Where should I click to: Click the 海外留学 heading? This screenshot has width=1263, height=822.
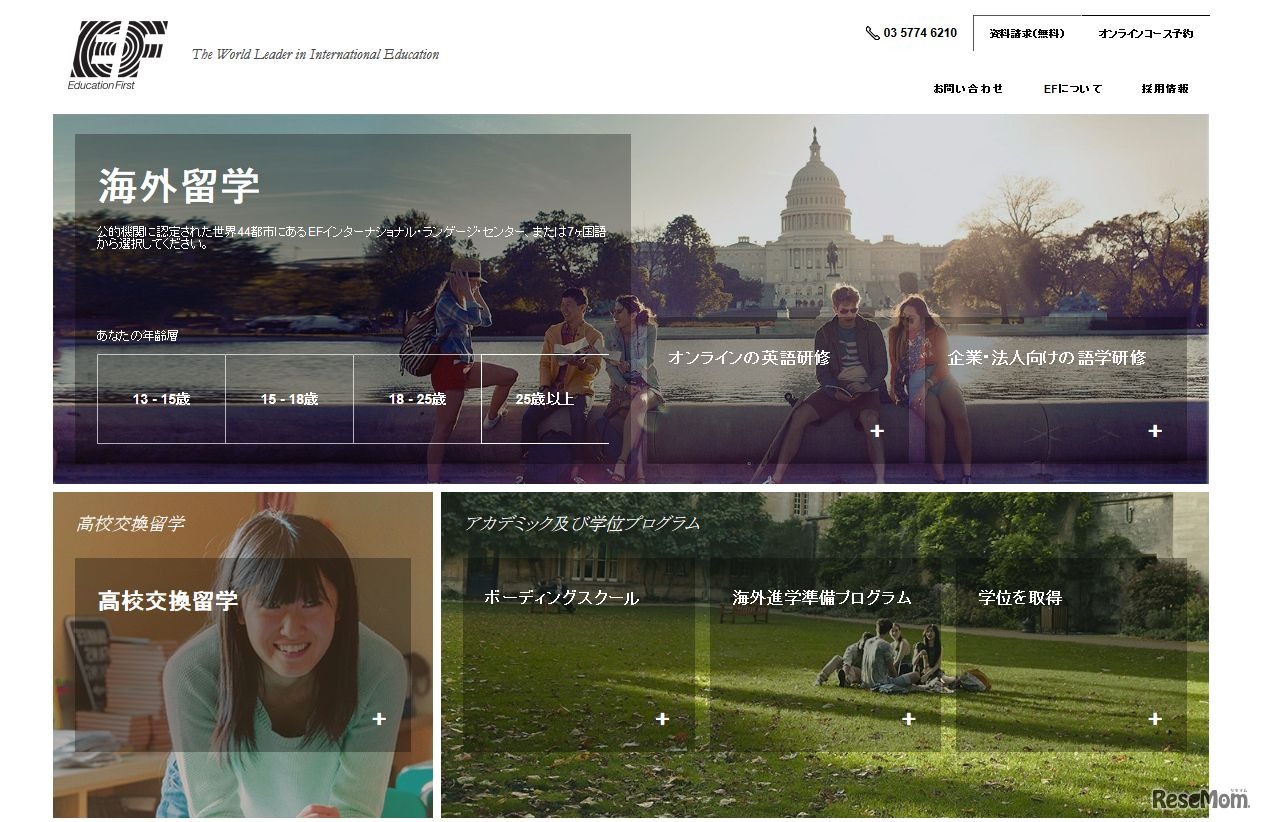click(x=179, y=186)
